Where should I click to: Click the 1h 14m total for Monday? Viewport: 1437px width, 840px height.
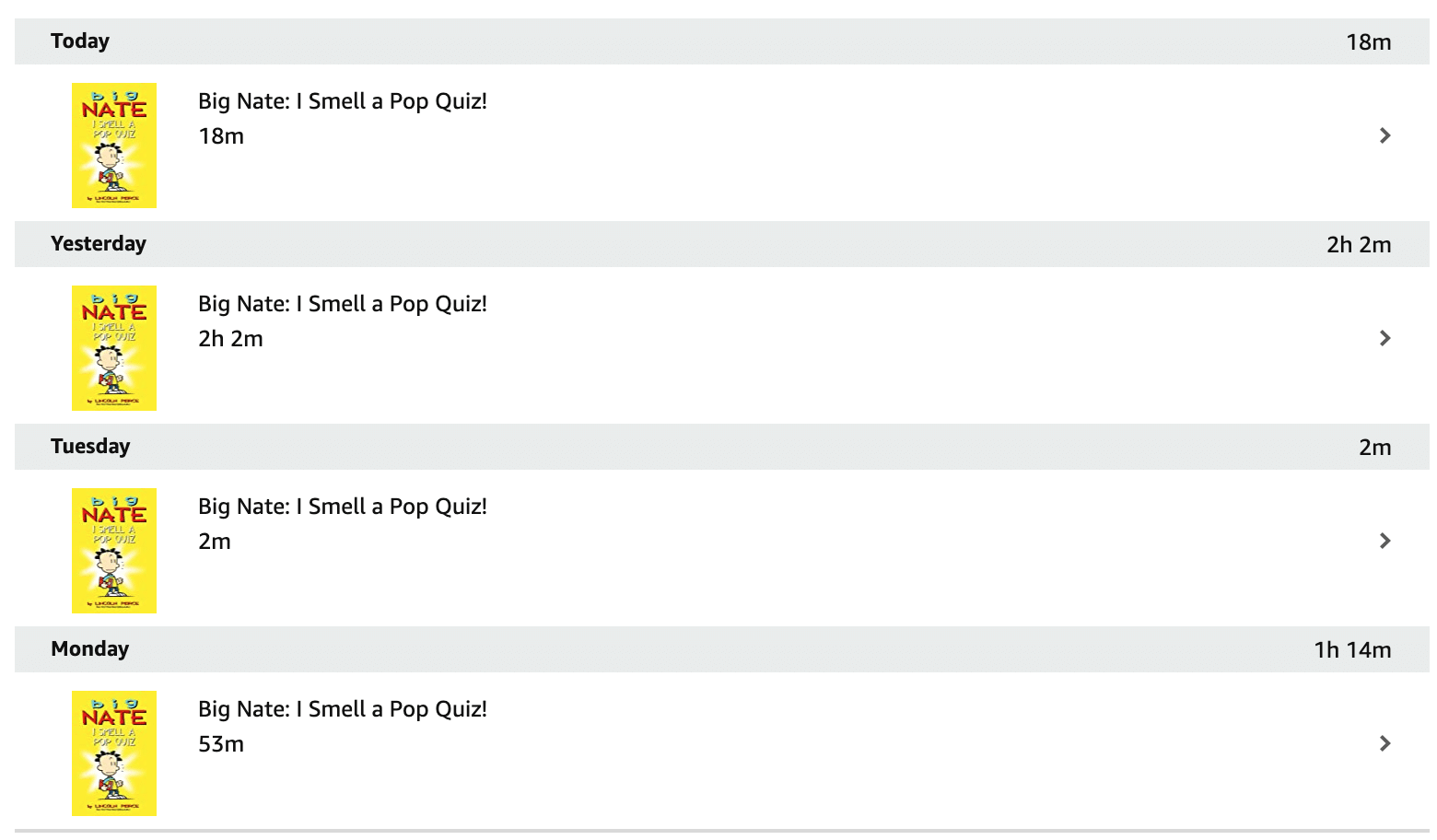coord(1352,650)
